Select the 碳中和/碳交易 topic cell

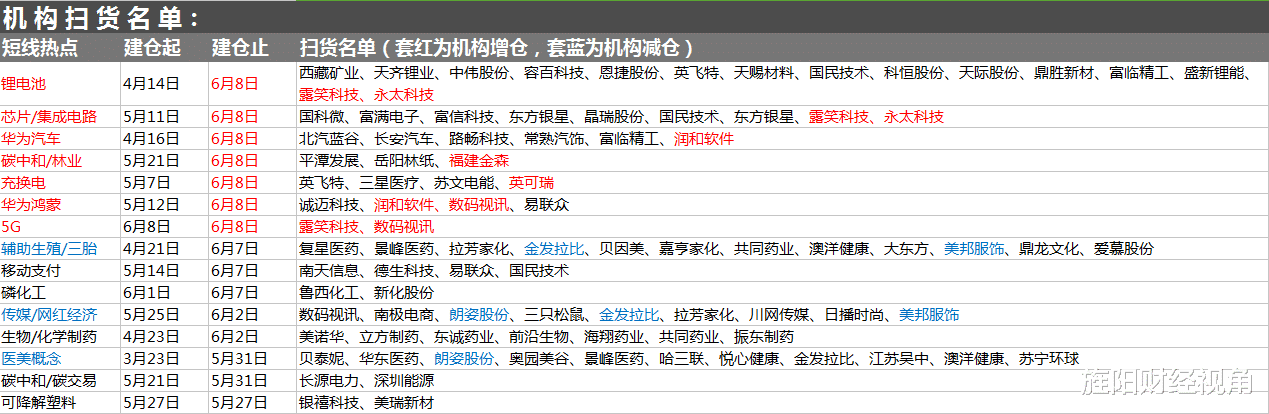click(x=47, y=380)
